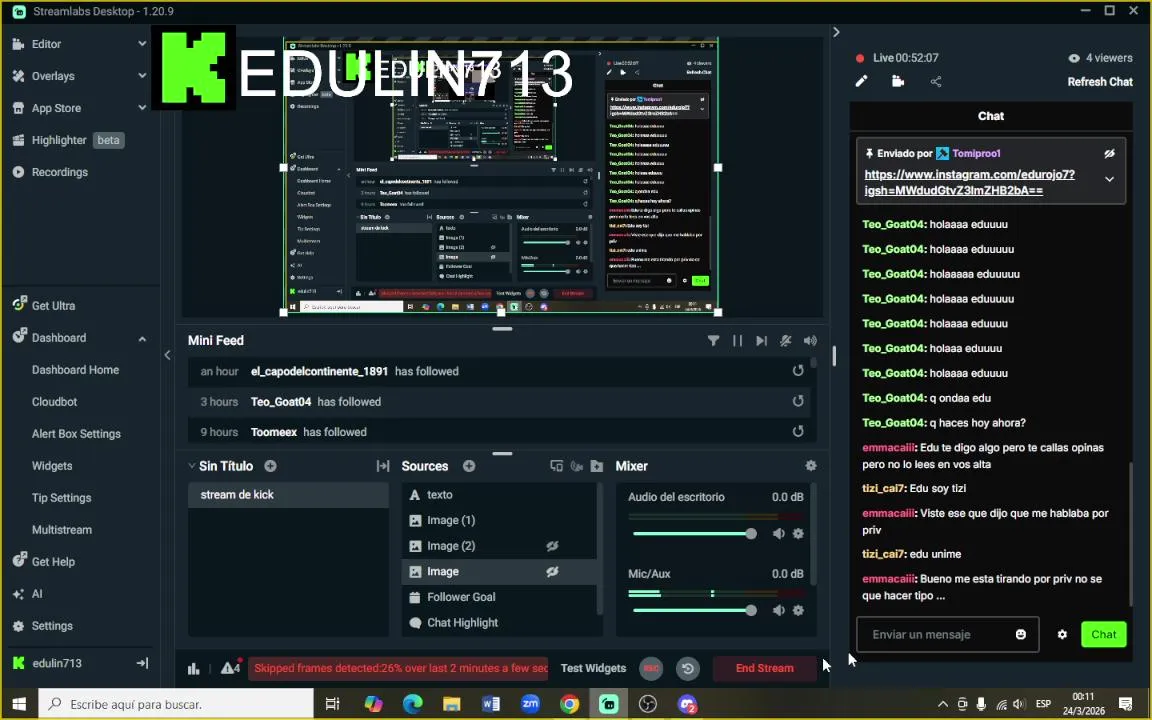The image size is (1152, 720).
Task: Open Mixer advanced audio settings gear
Action: tap(811, 466)
